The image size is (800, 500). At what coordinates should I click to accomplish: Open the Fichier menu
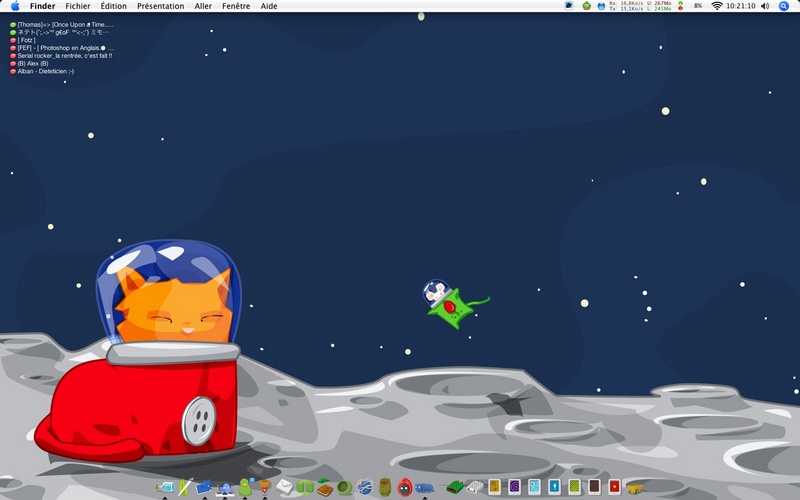[x=78, y=6]
